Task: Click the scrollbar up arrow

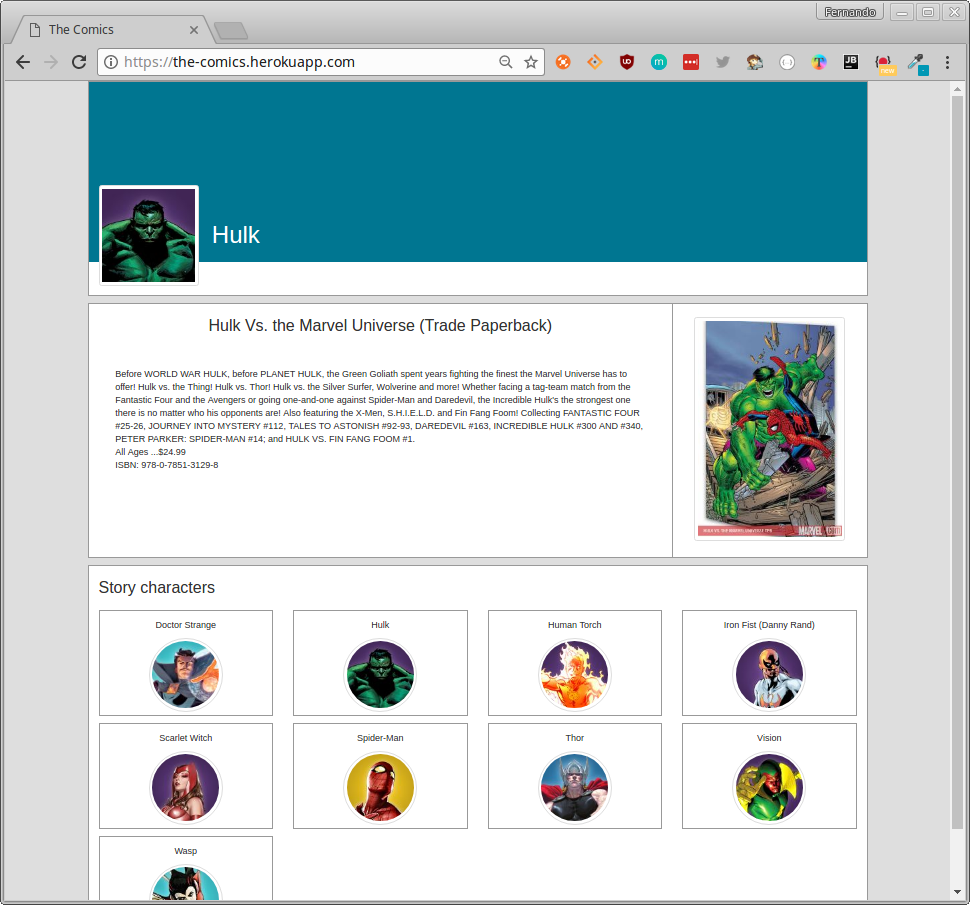Action: point(957,89)
